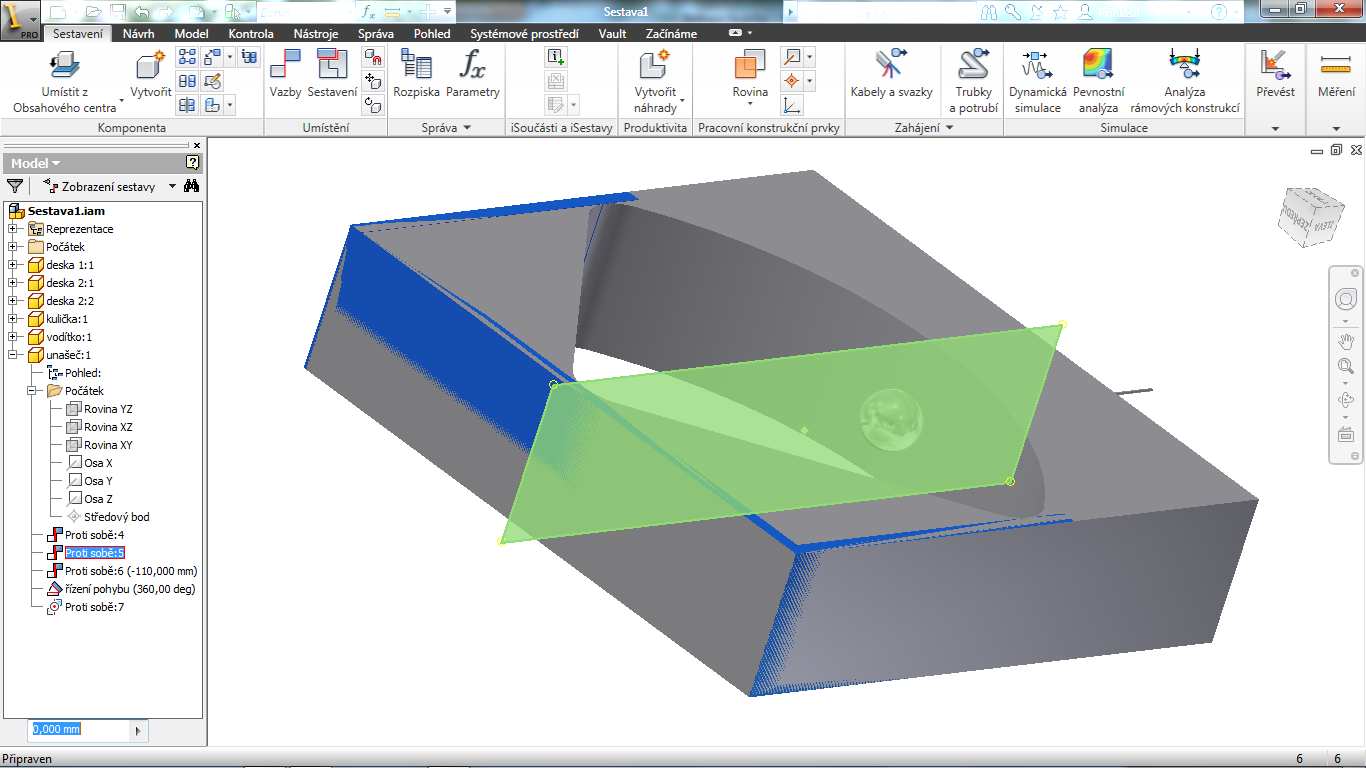
Task: Launch Kabely a svazky
Action: pyautogui.click(x=891, y=74)
